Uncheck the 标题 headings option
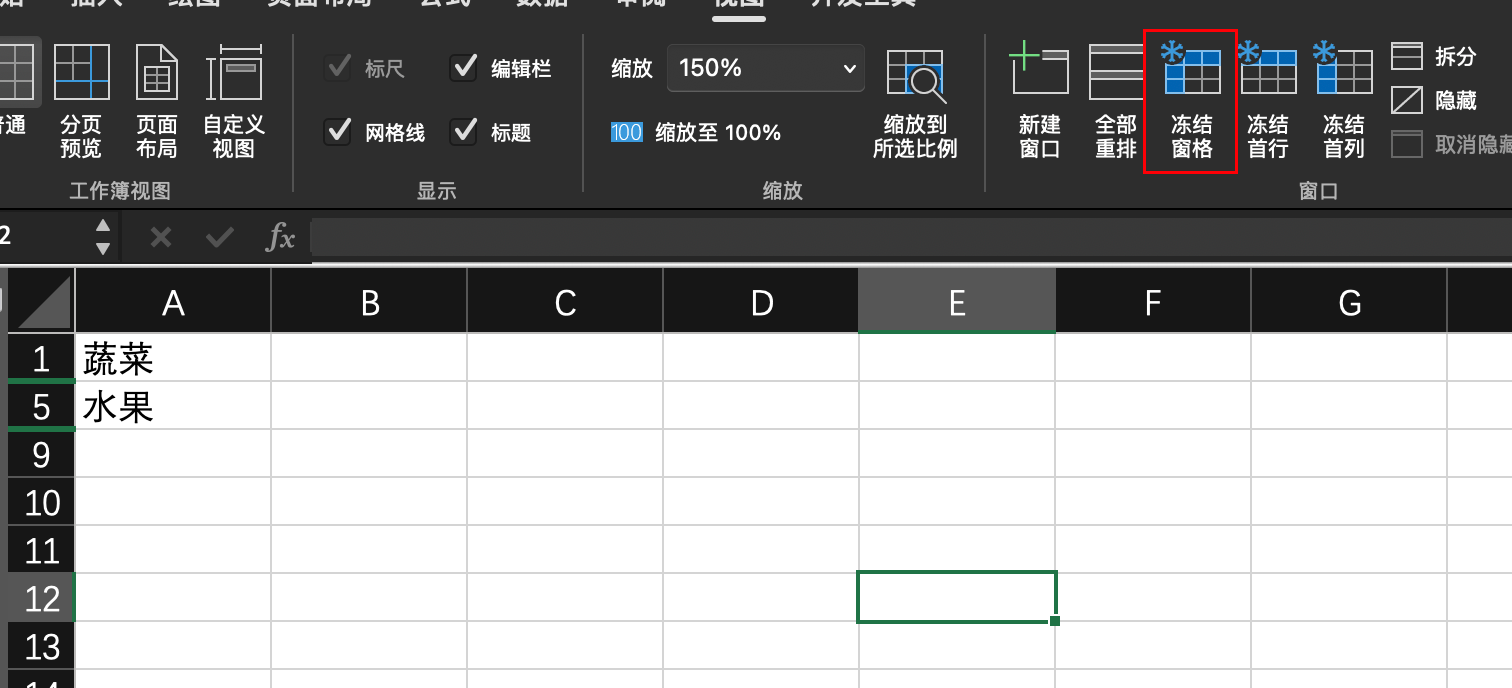The width and height of the screenshot is (1512, 688). click(464, 132)
